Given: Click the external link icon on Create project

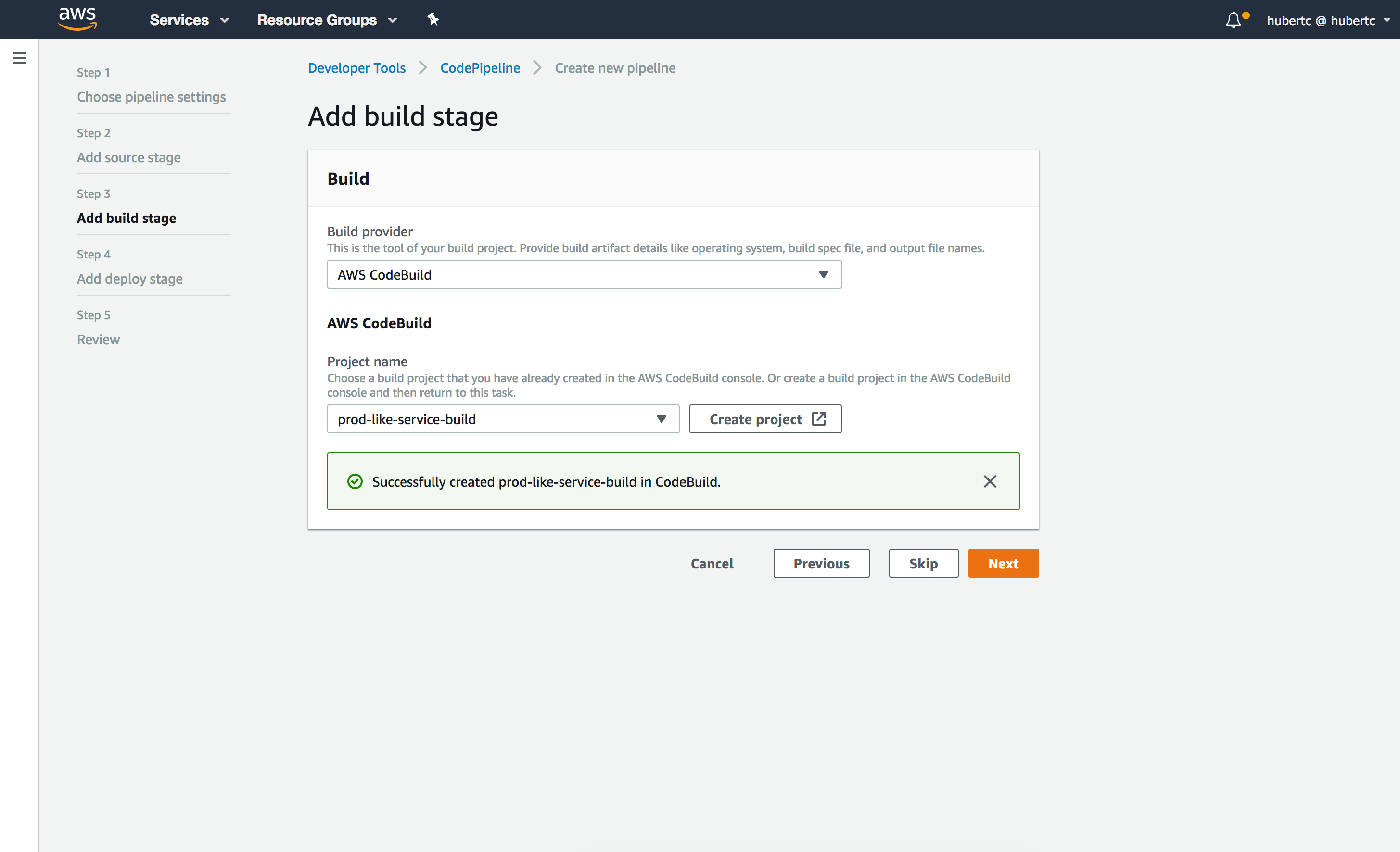Looking at the screenshot, I should click(x=819, y=419).
